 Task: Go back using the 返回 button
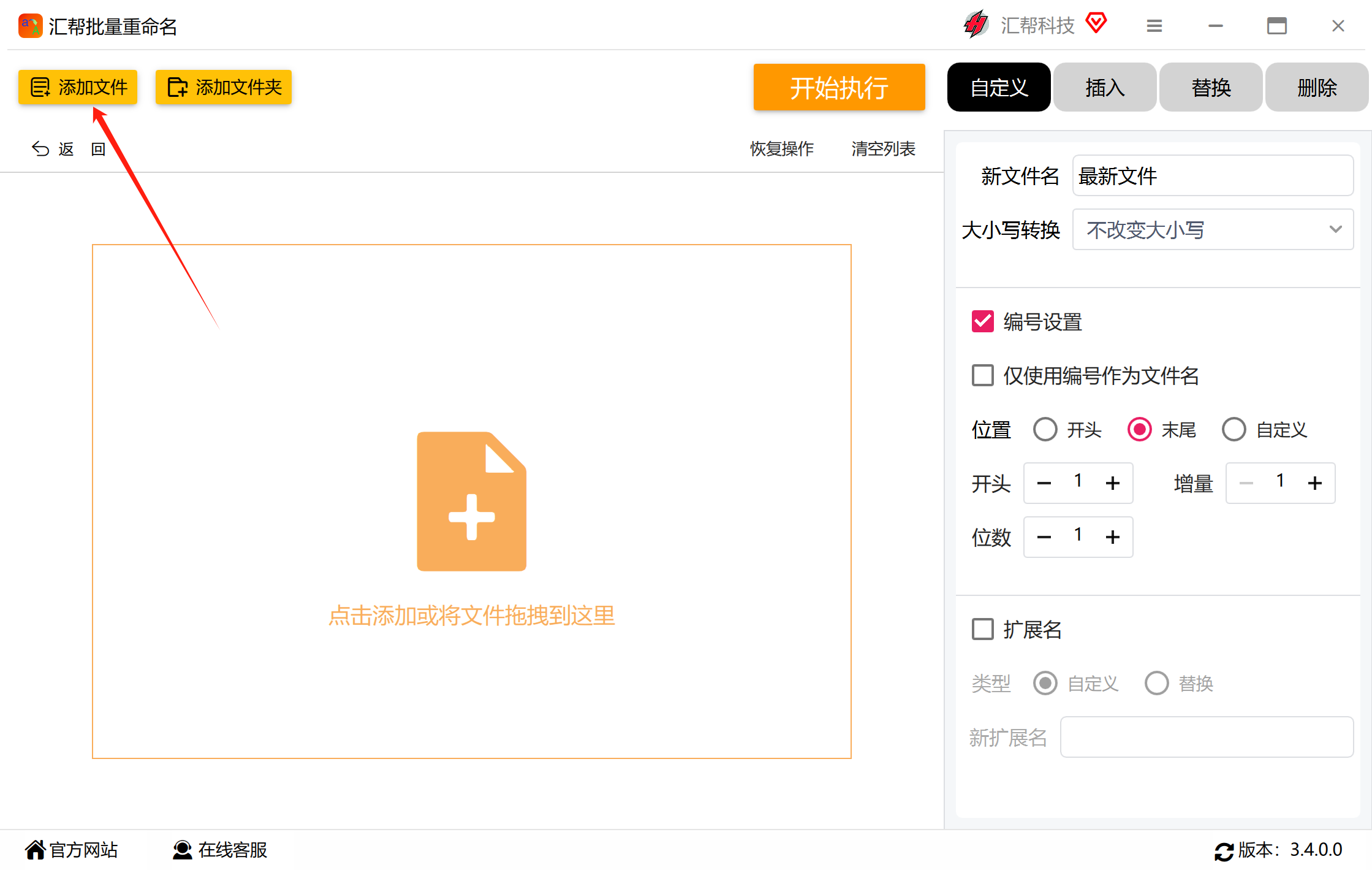(69, 149)
